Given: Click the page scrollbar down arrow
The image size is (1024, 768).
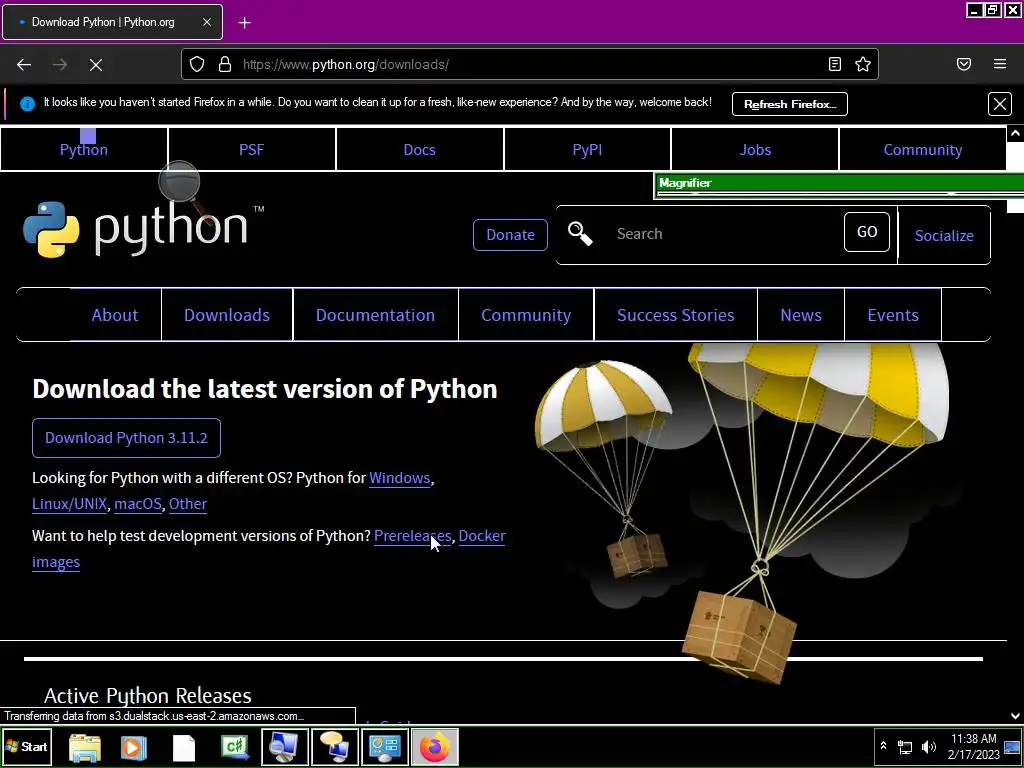Looking at the screenshot, I should [x=1015, y=716].
